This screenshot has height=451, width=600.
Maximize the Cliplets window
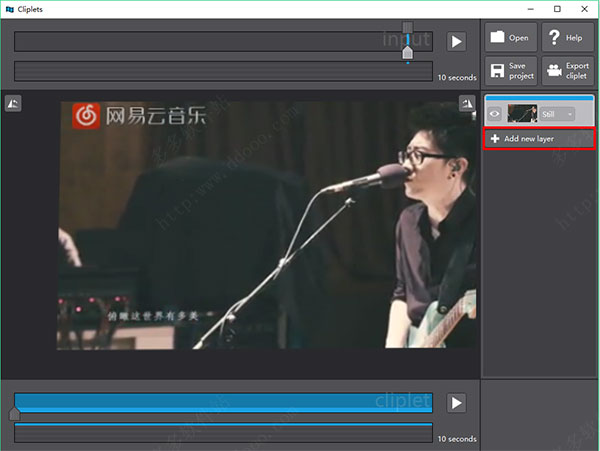click(x=557, y=9)
